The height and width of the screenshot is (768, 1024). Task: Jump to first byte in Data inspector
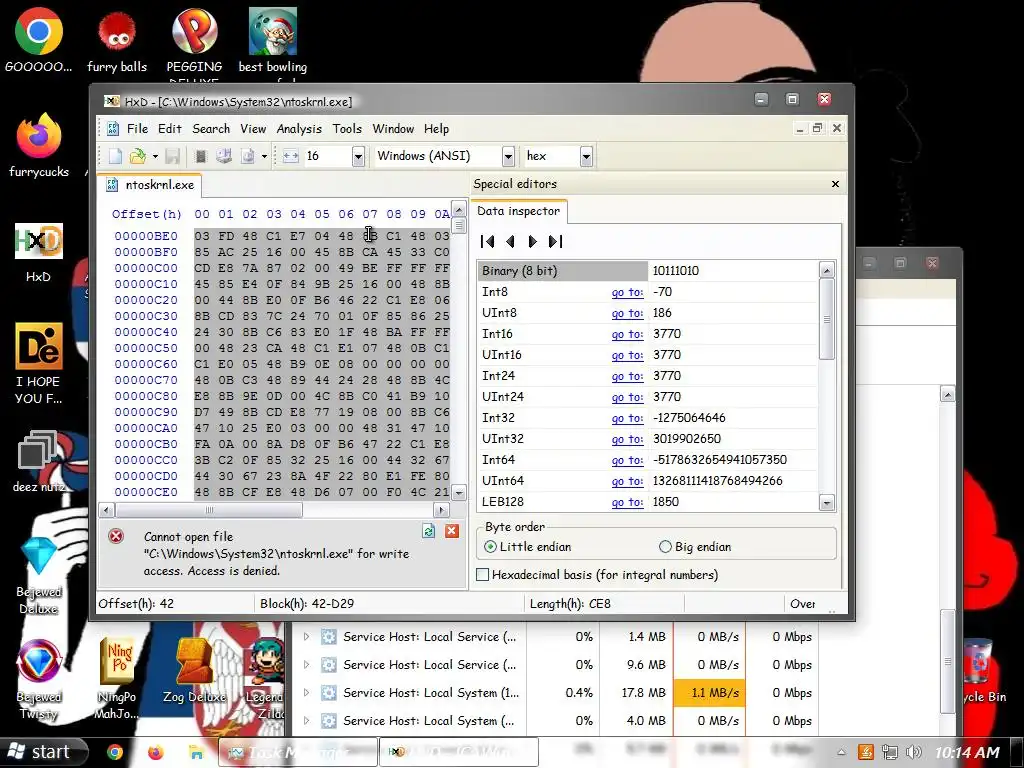pos(487,242)
